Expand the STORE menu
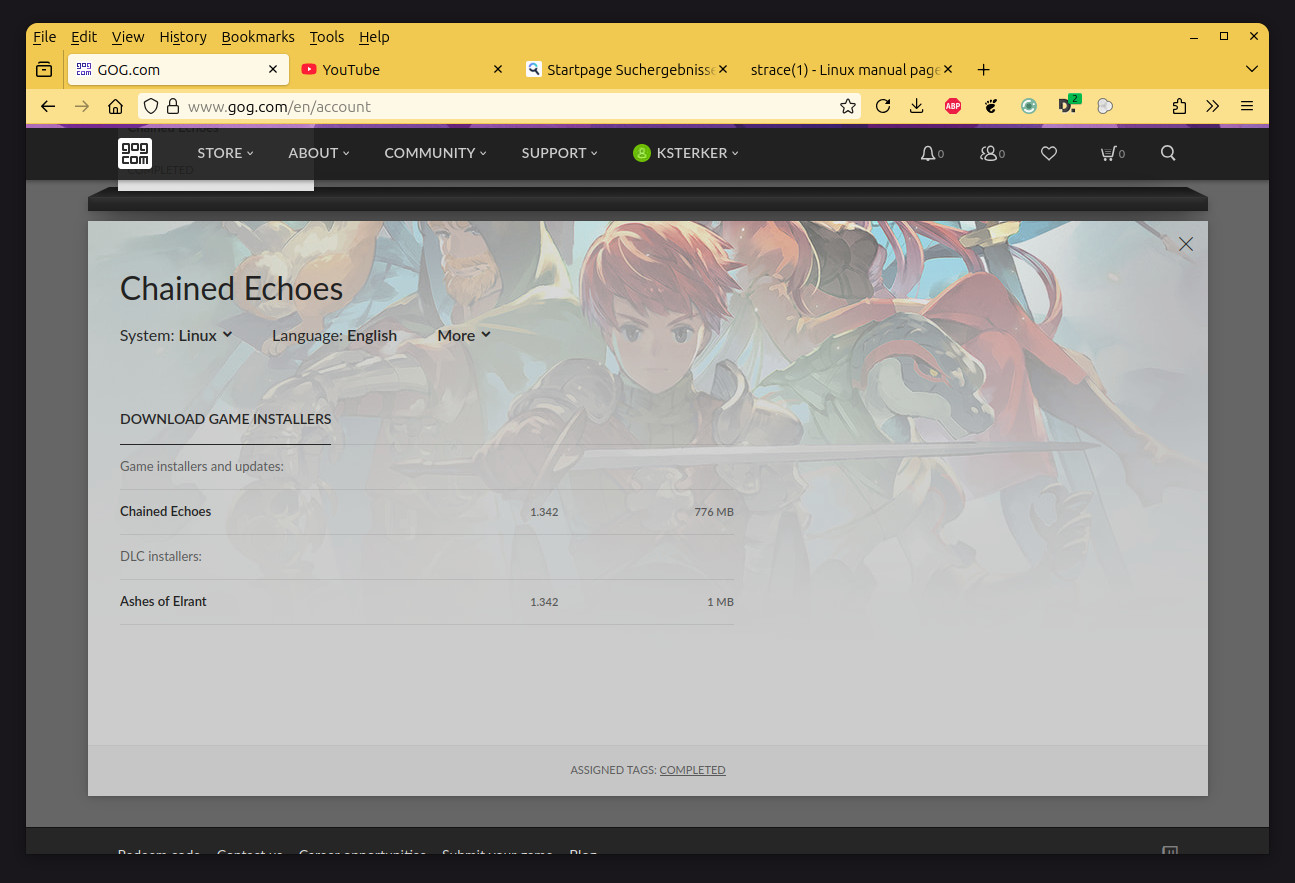 (x=225, y=153)
